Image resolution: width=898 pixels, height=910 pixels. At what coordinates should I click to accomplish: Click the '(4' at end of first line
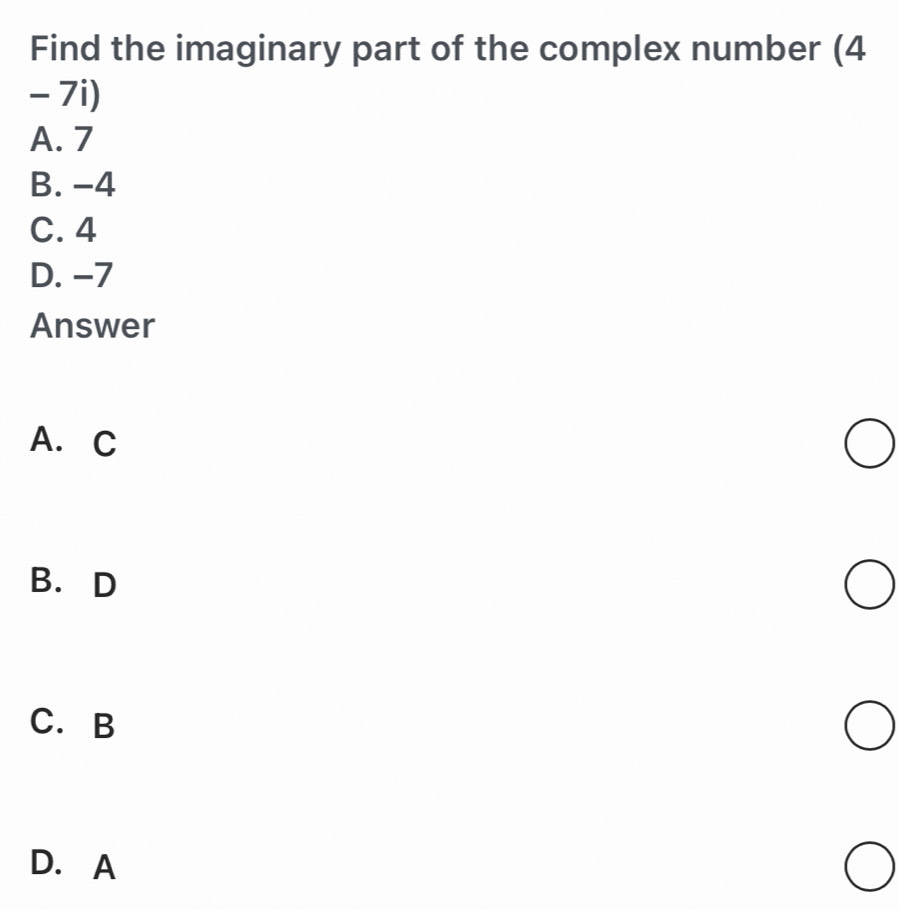[x=847, y=48]
